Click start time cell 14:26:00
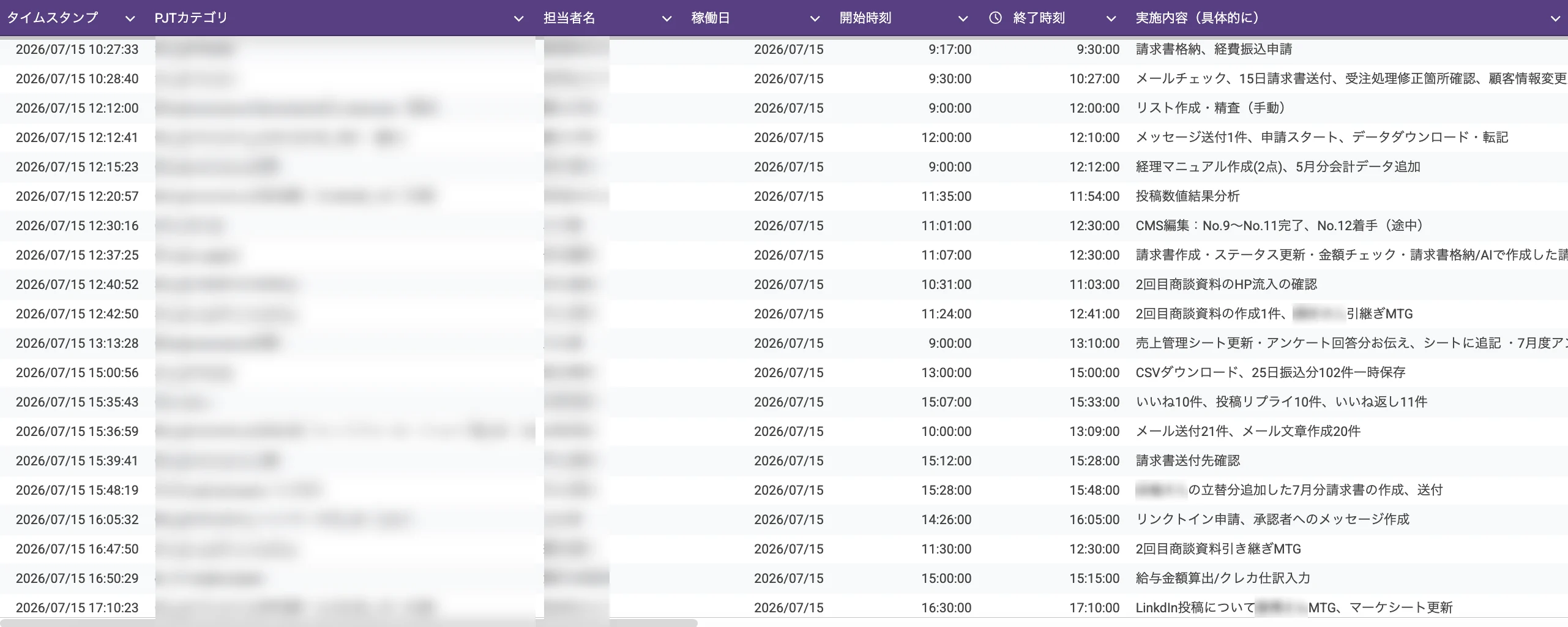1568x627 pixels. click(946, 519)
